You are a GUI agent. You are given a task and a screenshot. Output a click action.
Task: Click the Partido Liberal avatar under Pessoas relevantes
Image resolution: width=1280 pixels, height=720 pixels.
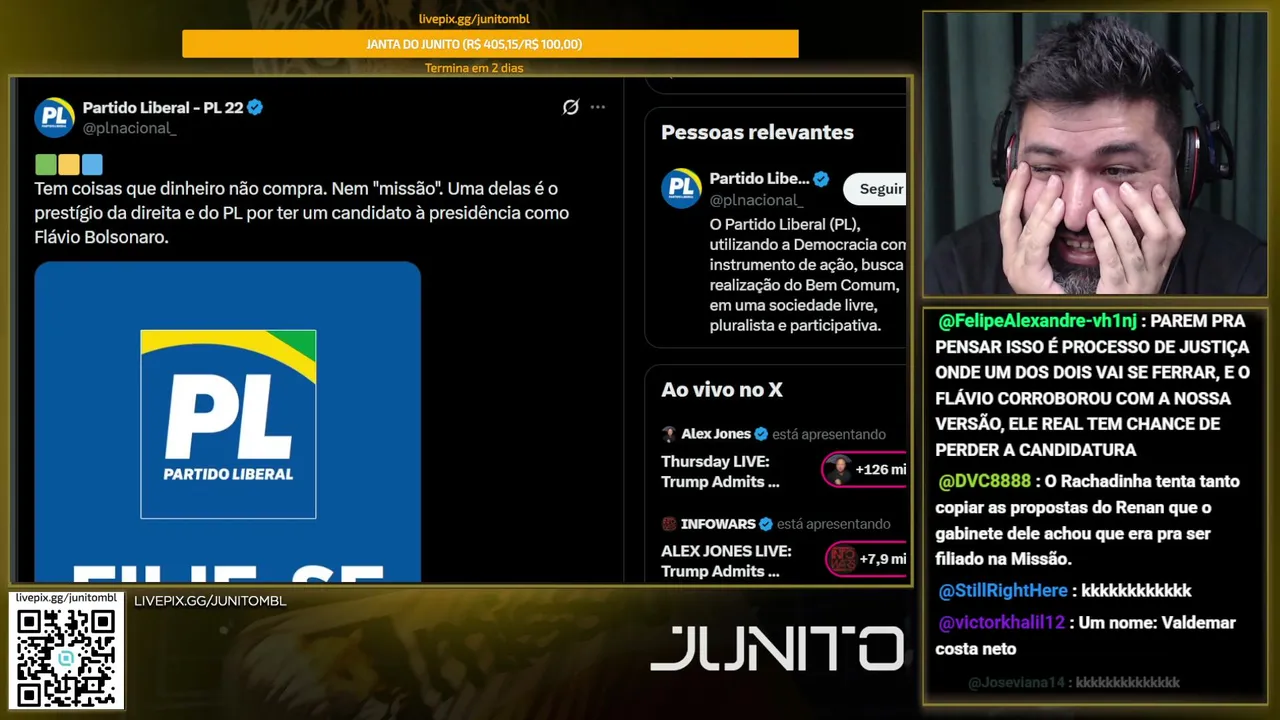tap(681, 188)
